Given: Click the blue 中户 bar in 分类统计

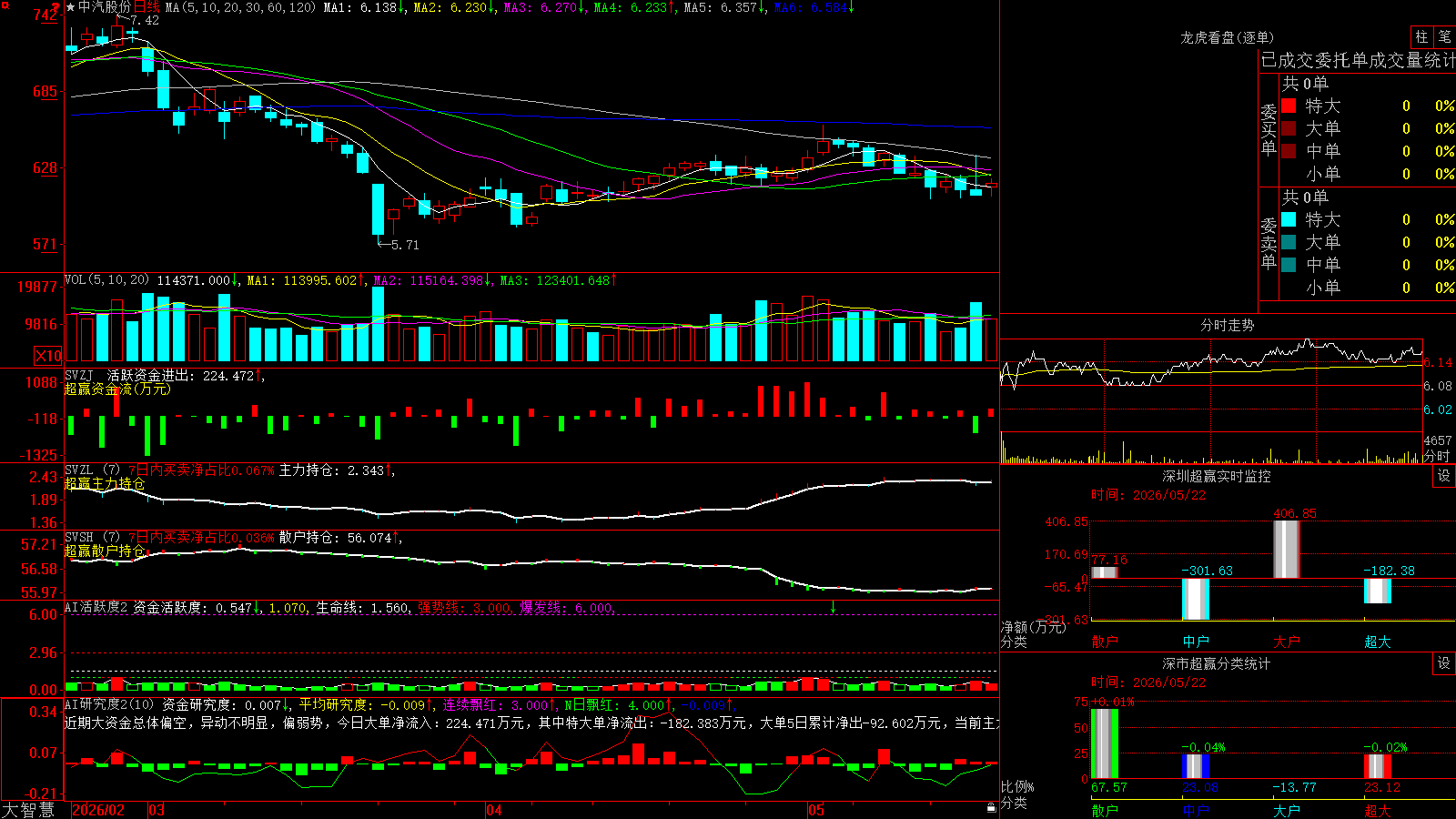Looking at the screenshot, I should (x=1196, y=766).
